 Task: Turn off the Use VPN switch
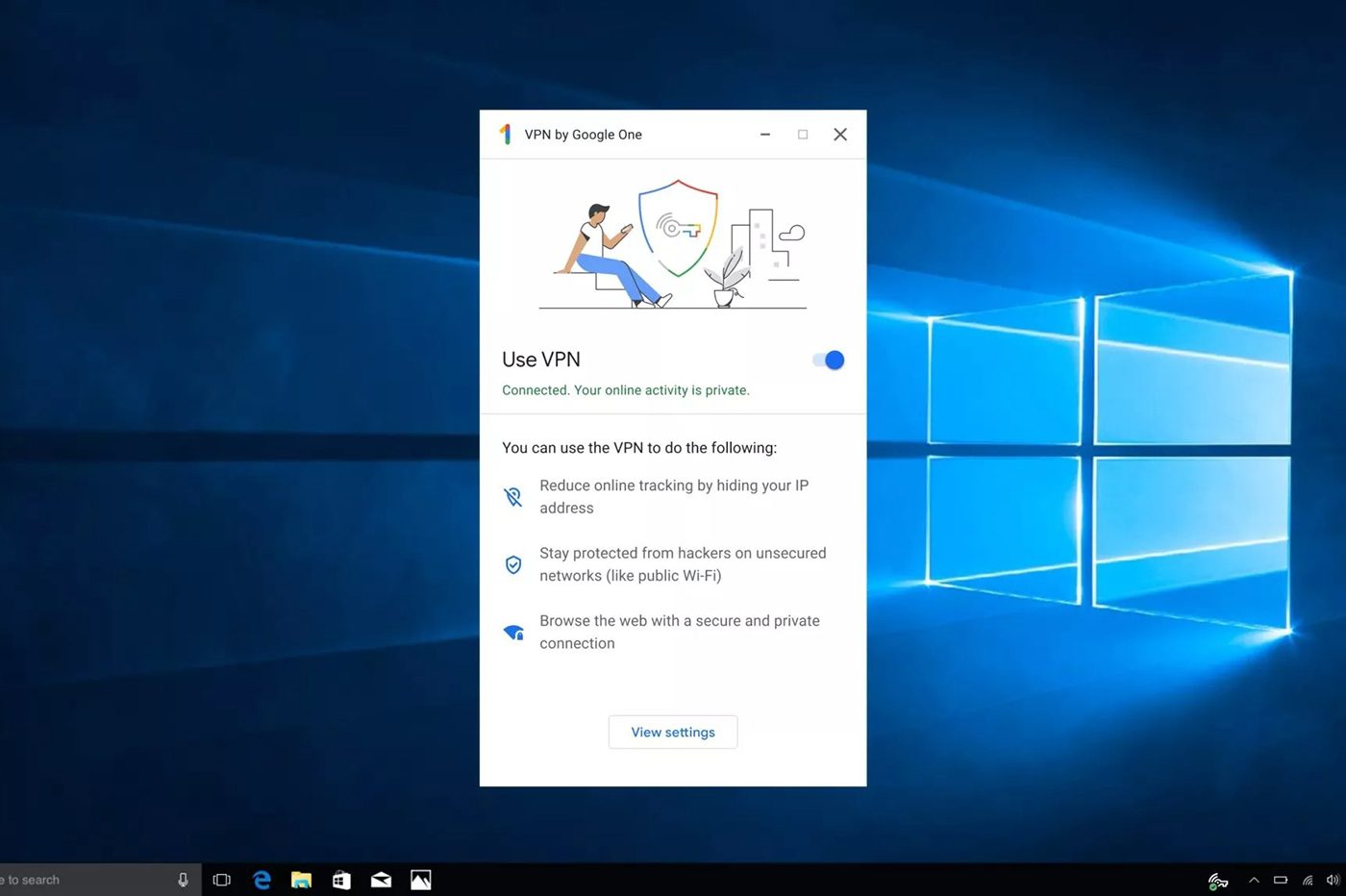tap(828, 360)
